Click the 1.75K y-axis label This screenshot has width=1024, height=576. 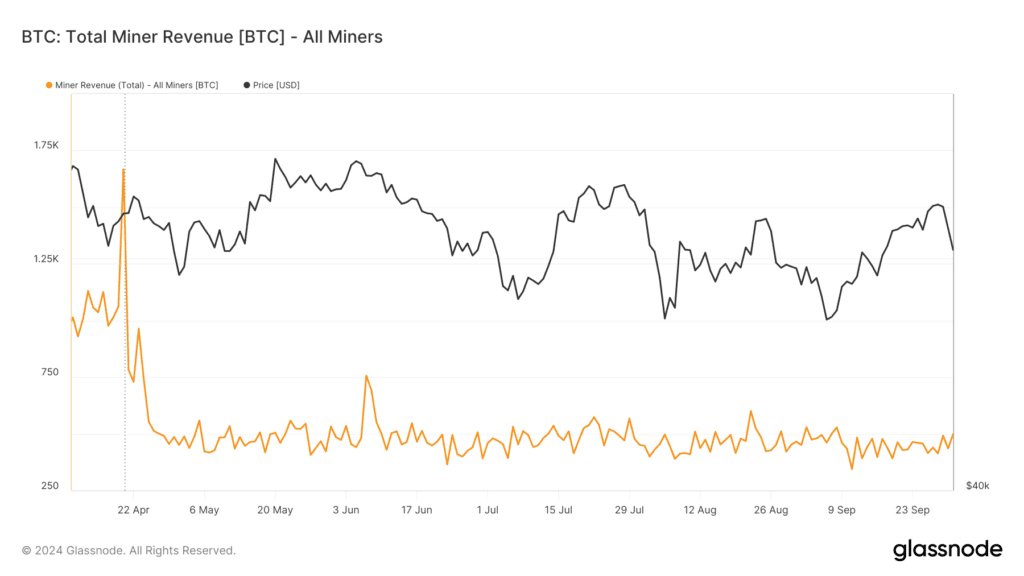47,146
